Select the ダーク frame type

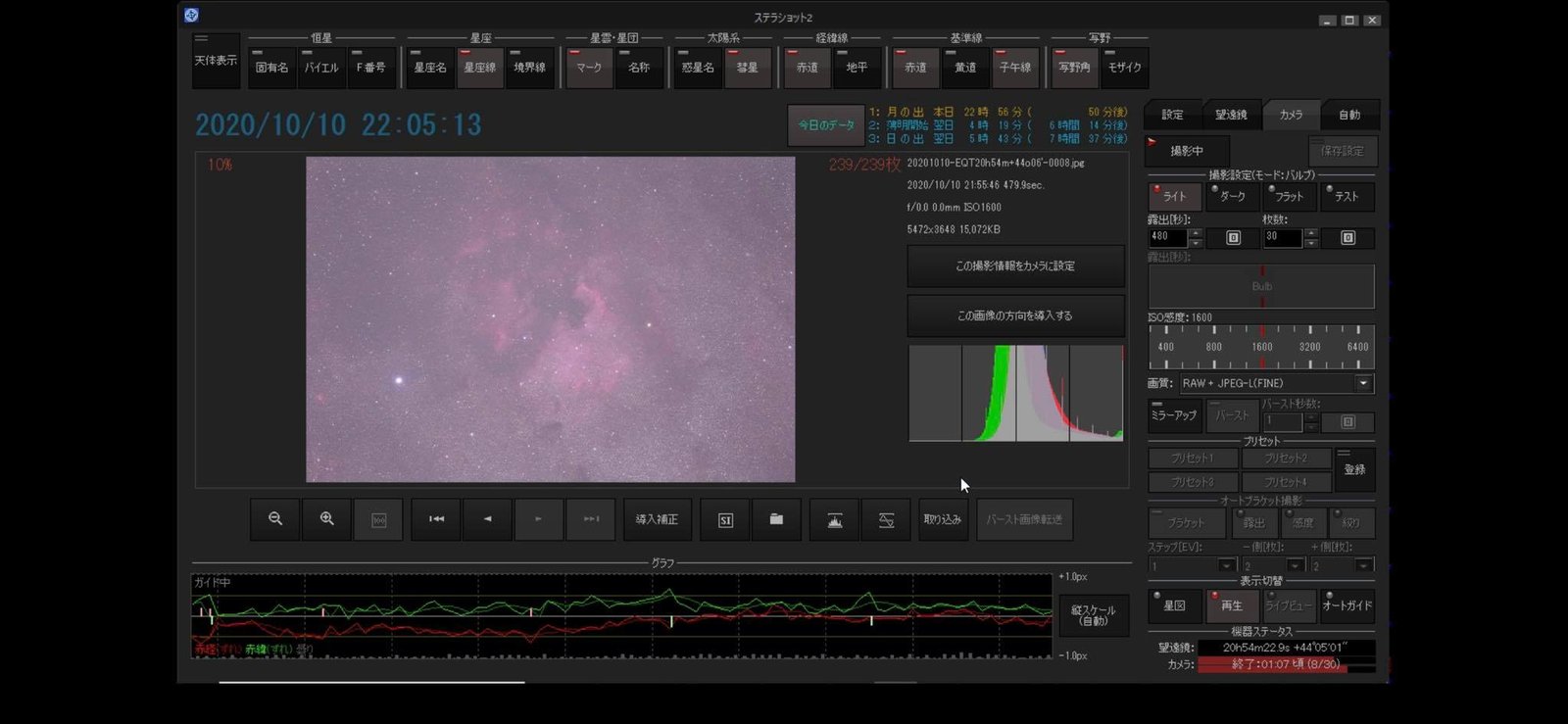coord(1232,196)
